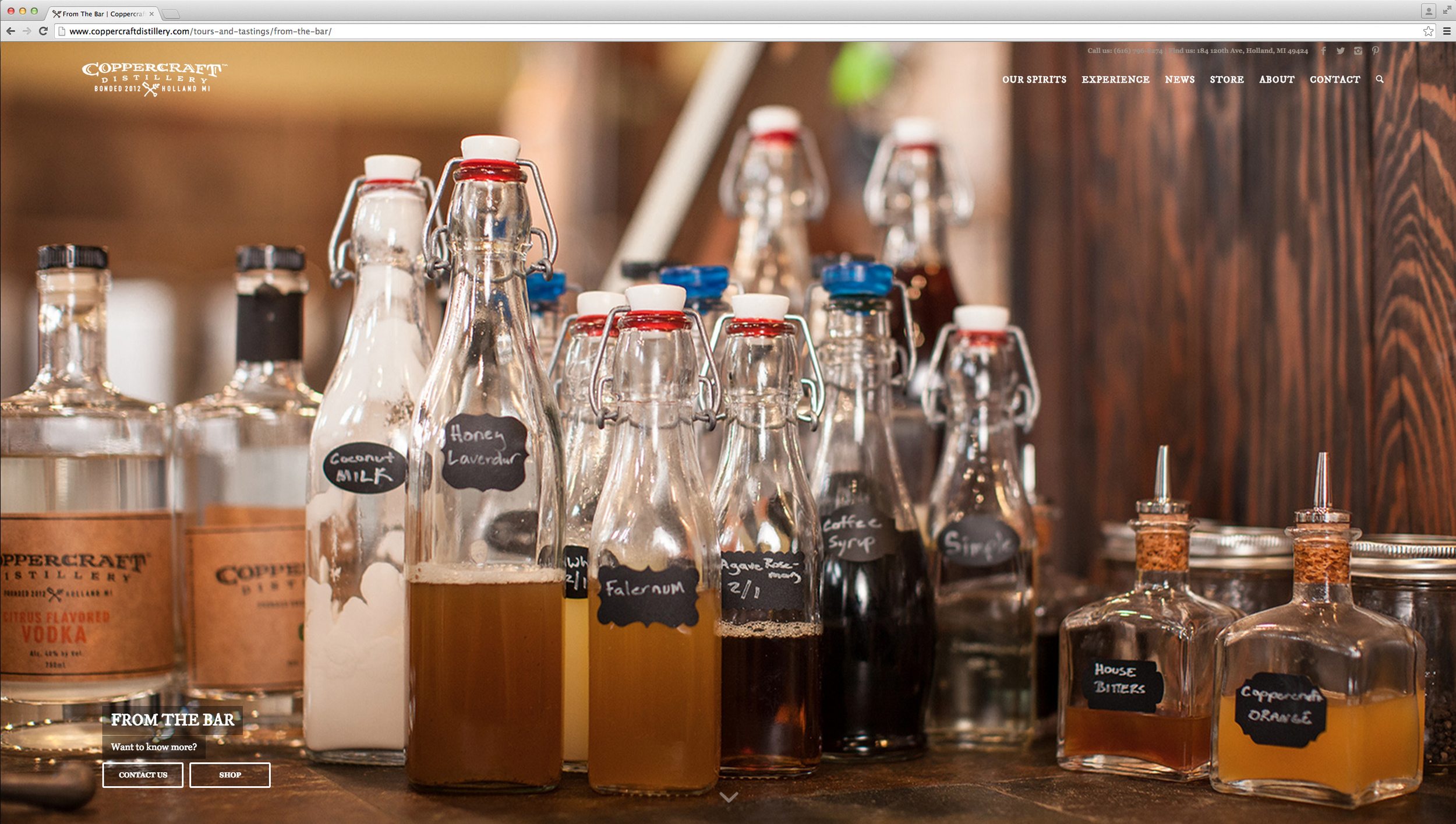Close the From The Bar tab

coord(151,13)
